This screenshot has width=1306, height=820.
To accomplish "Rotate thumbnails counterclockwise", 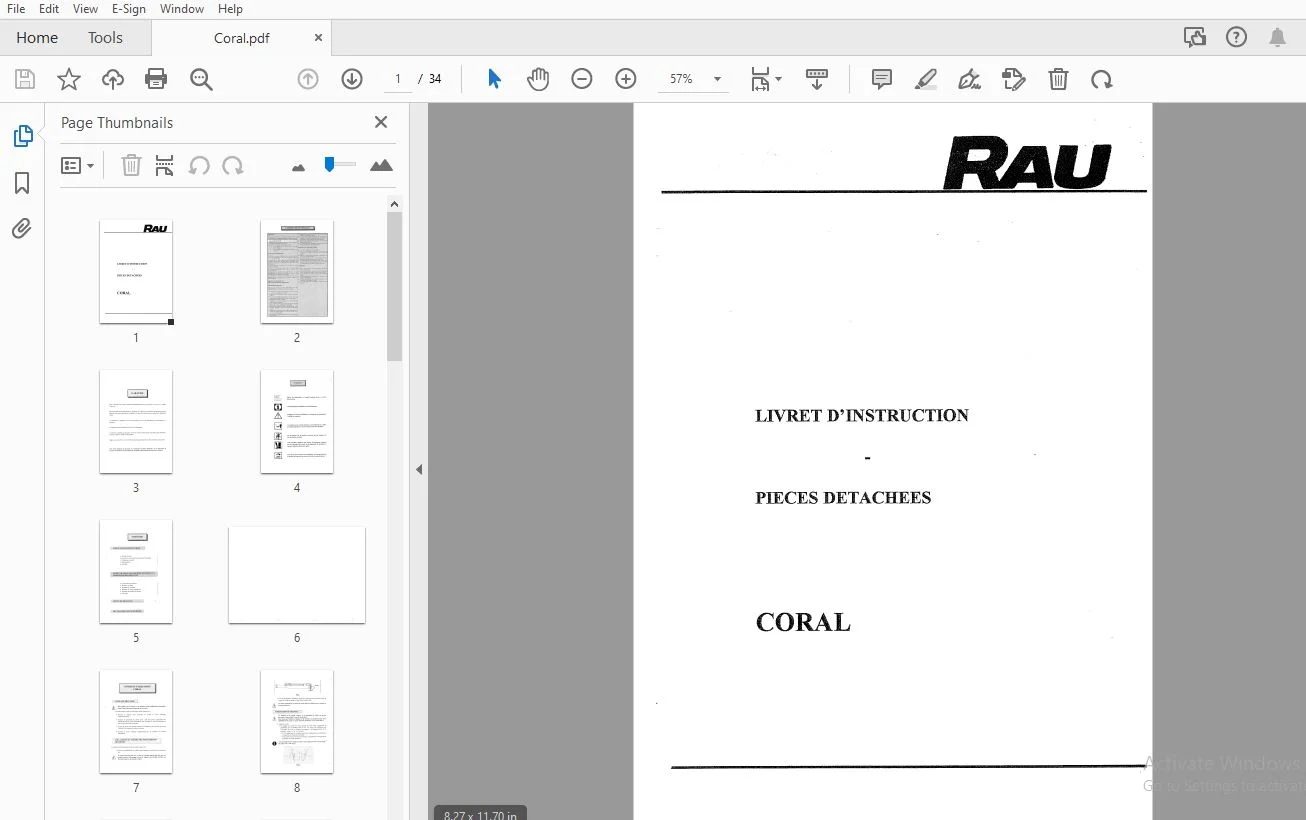I will (199, 166).
